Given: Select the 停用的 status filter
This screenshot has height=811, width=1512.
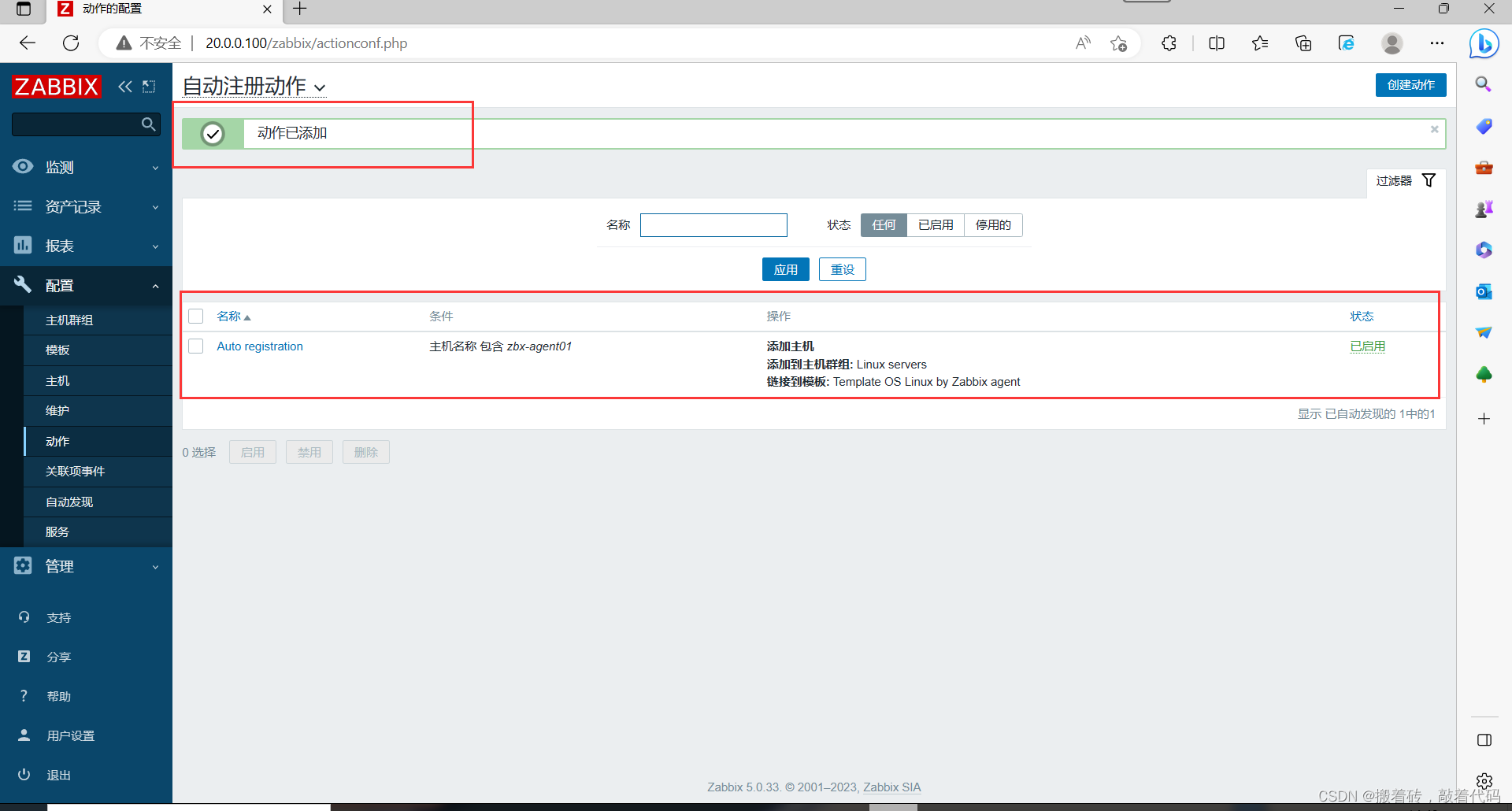Looking at the screenshot, I should (993, 225).
